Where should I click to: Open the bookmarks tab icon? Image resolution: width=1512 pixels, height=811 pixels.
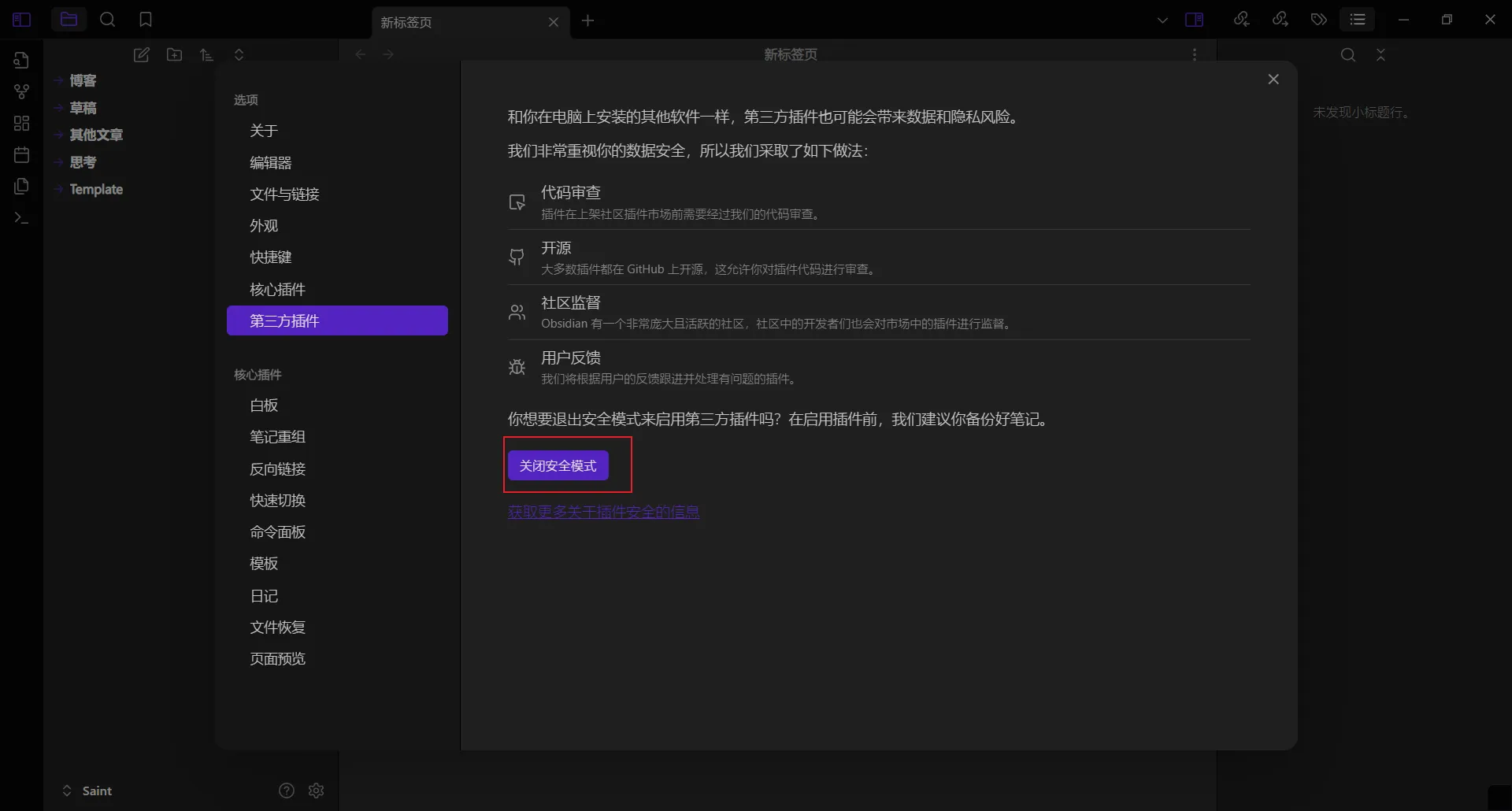146,20
